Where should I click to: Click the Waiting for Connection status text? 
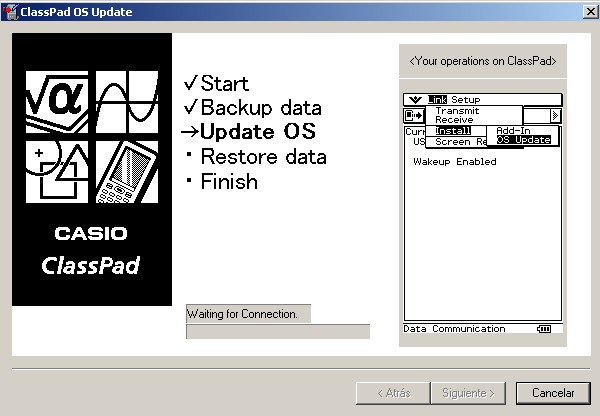242,314
